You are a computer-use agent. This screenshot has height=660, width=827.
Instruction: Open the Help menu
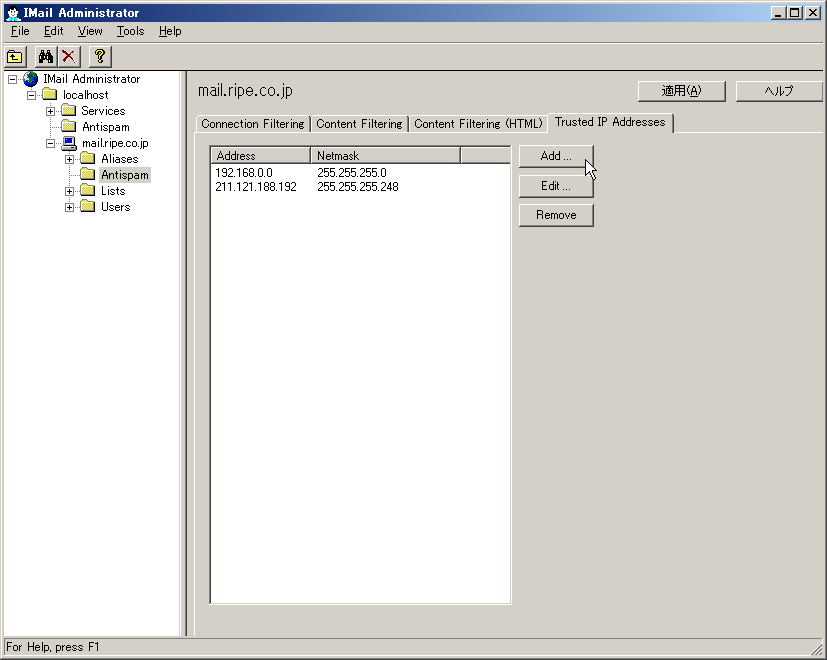[170, 31]
